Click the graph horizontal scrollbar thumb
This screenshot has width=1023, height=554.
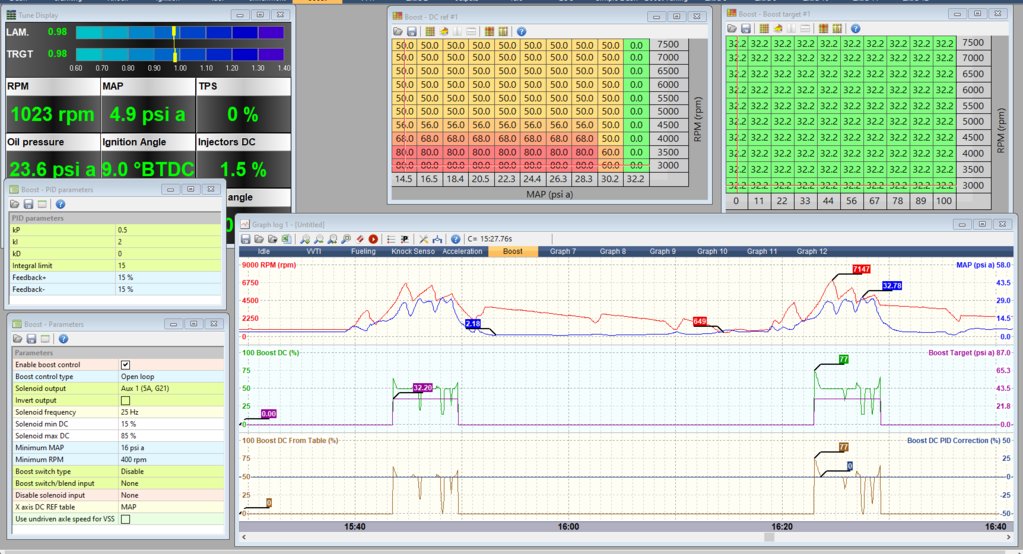[x=769, y=537]
